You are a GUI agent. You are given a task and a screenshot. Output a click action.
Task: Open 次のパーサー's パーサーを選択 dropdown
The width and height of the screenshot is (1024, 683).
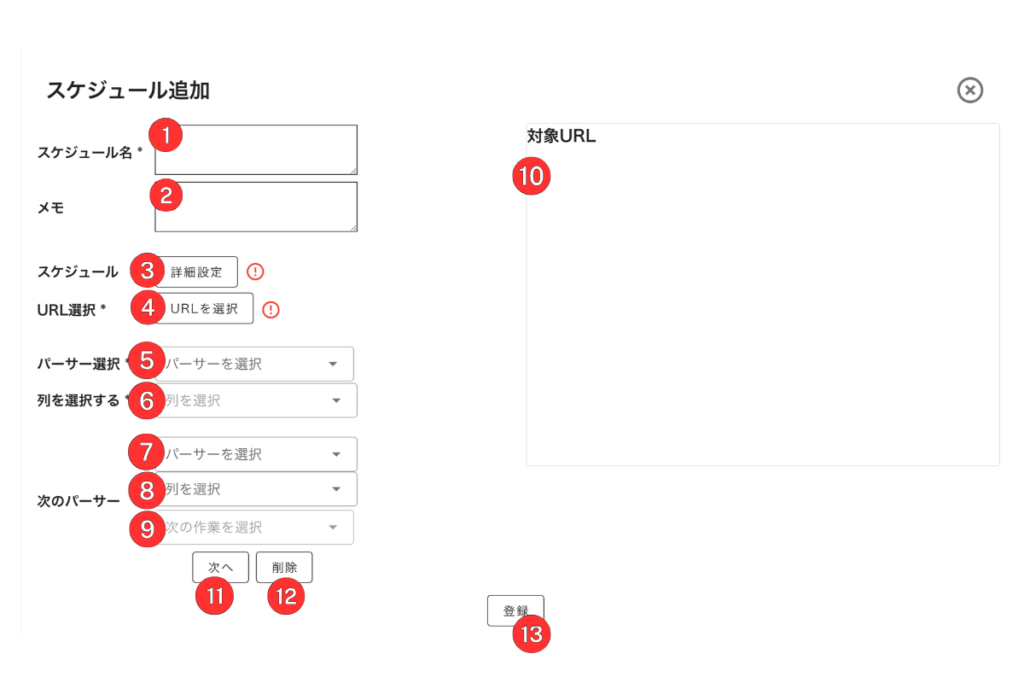click(x=260, y=454)
